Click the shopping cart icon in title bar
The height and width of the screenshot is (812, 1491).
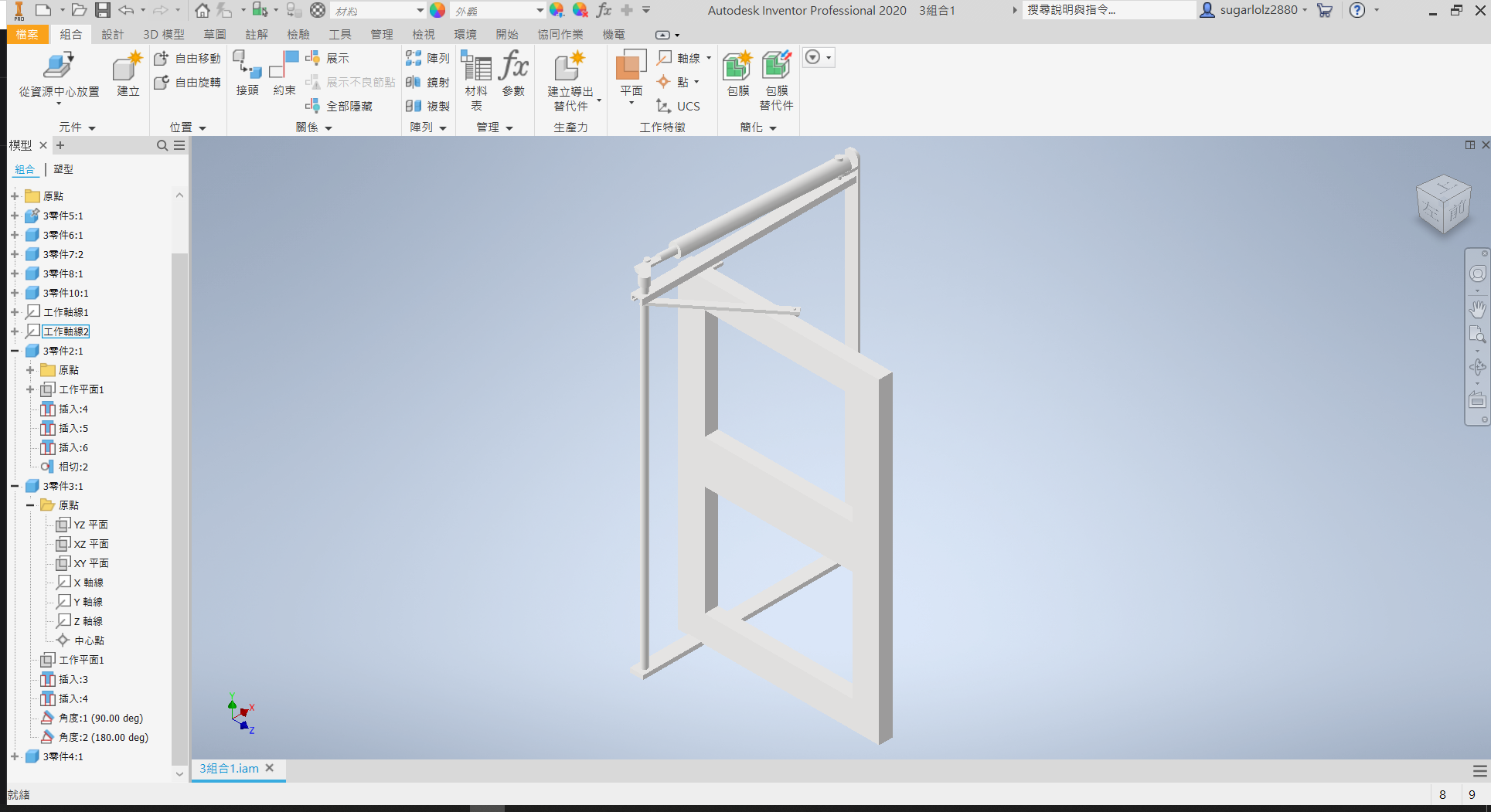coord(1325,10)
